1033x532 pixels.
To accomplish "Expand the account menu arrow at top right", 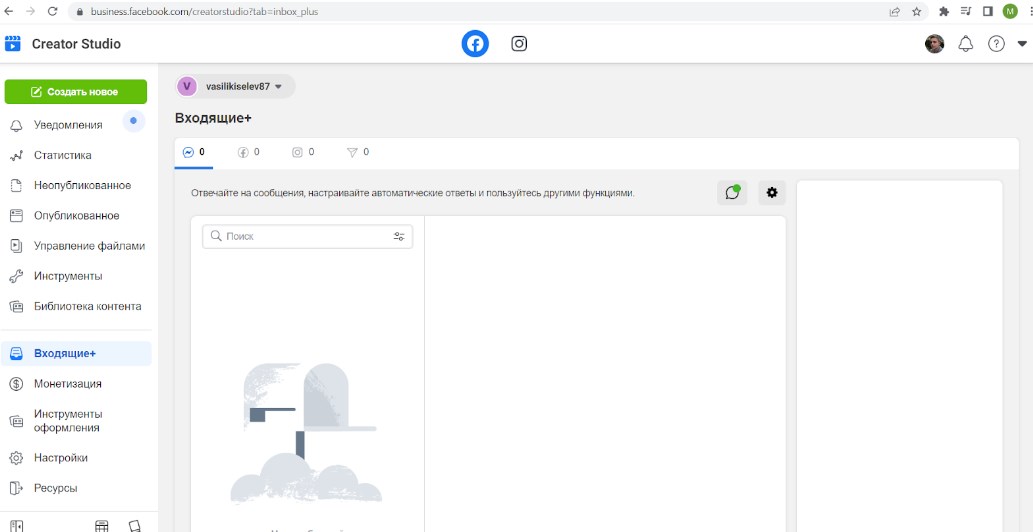I will [x=1022, y=44].
